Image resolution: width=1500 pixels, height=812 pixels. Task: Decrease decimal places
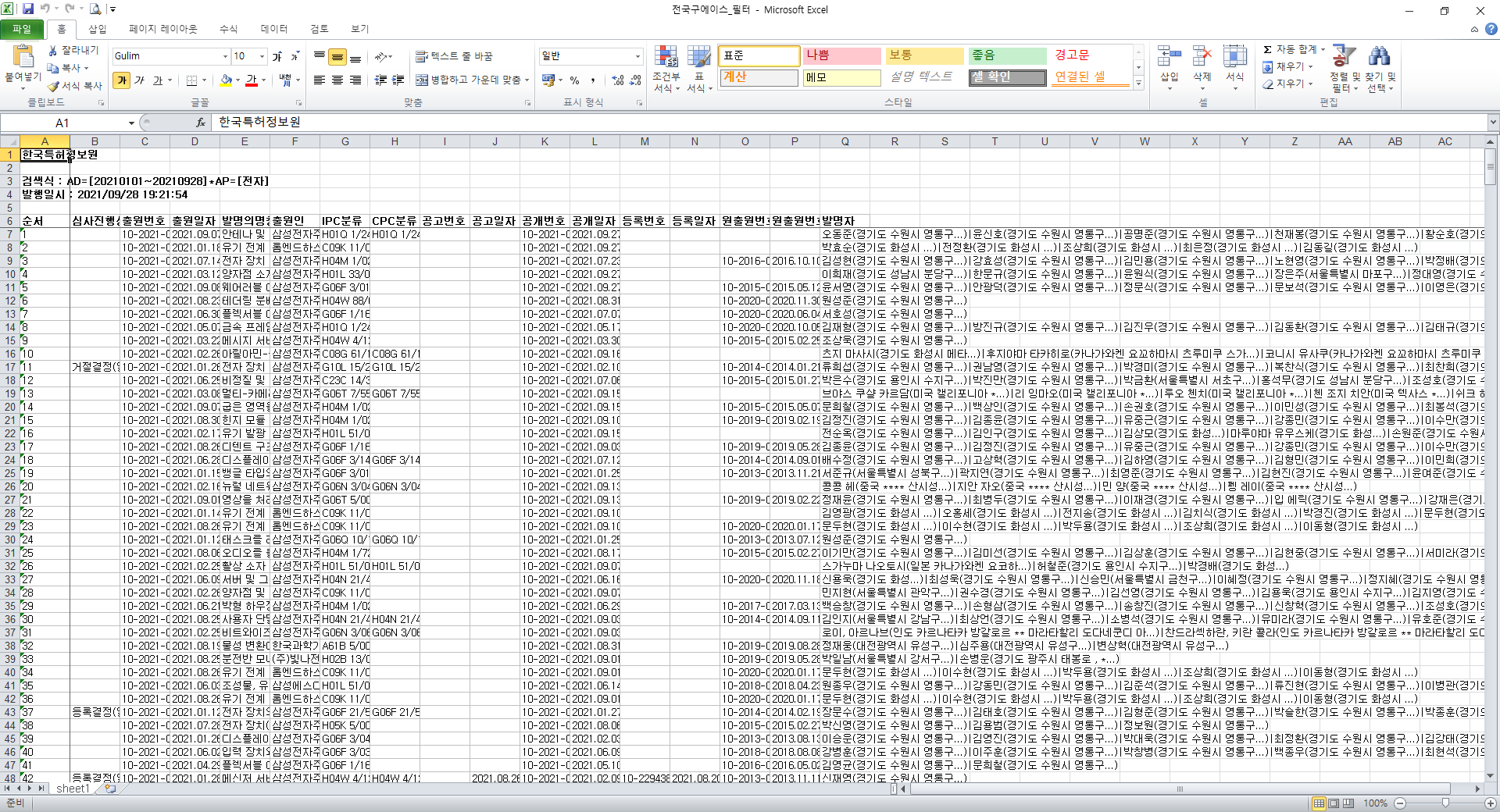pos(635,80)
